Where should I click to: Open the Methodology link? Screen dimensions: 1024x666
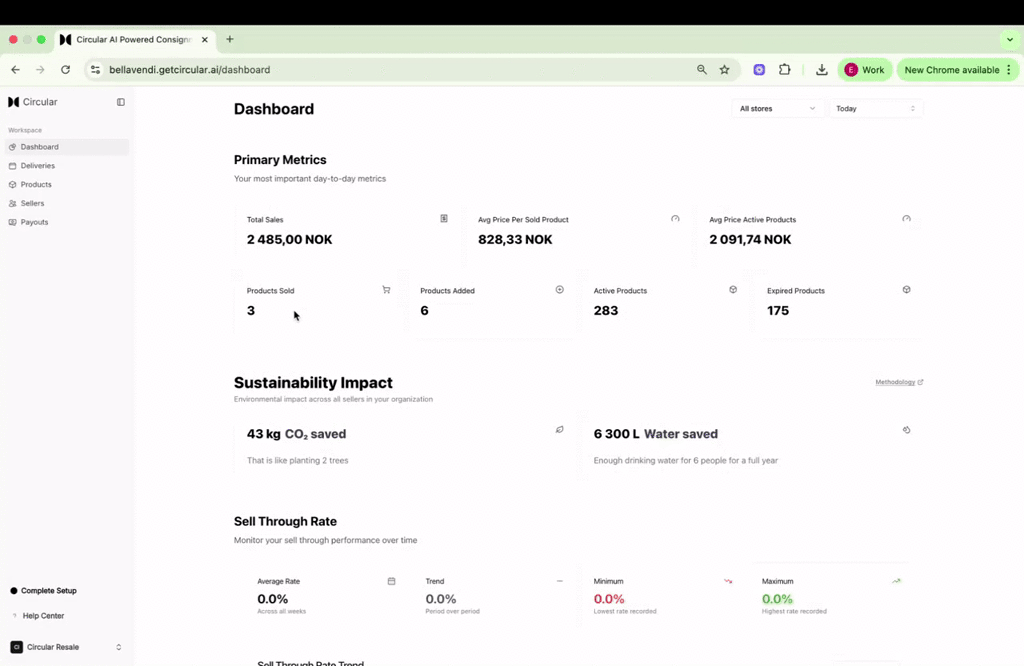[x=899, y=382]
